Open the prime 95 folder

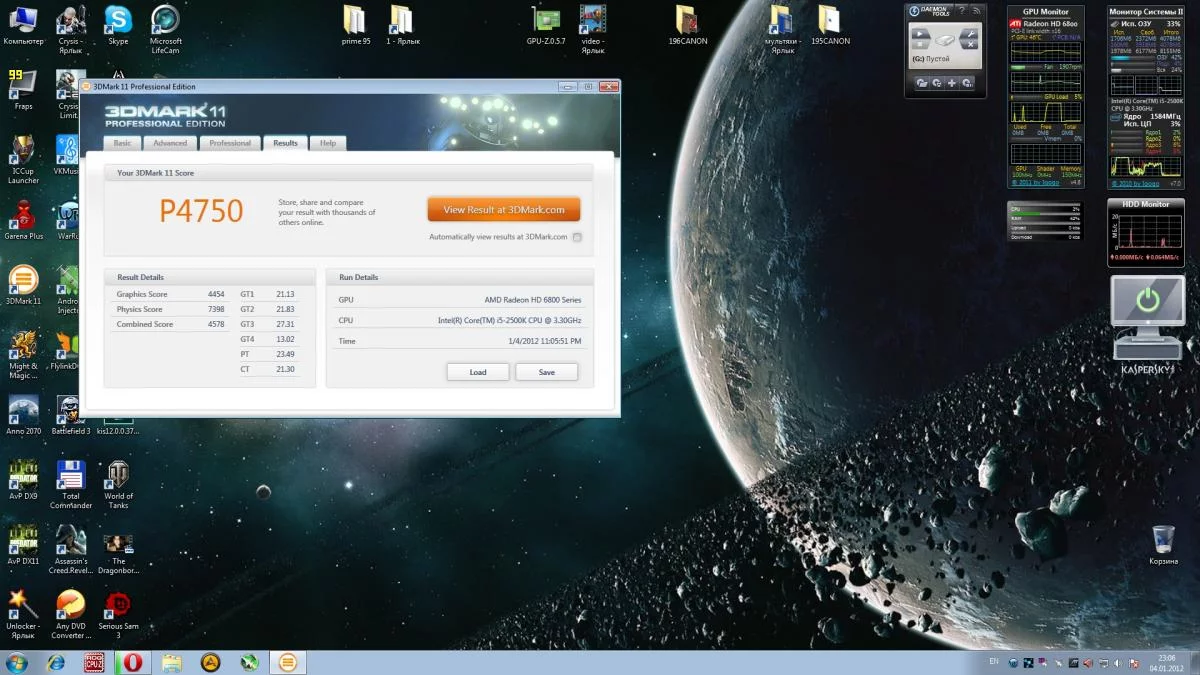pyautogui.click(x=356, y=20)
